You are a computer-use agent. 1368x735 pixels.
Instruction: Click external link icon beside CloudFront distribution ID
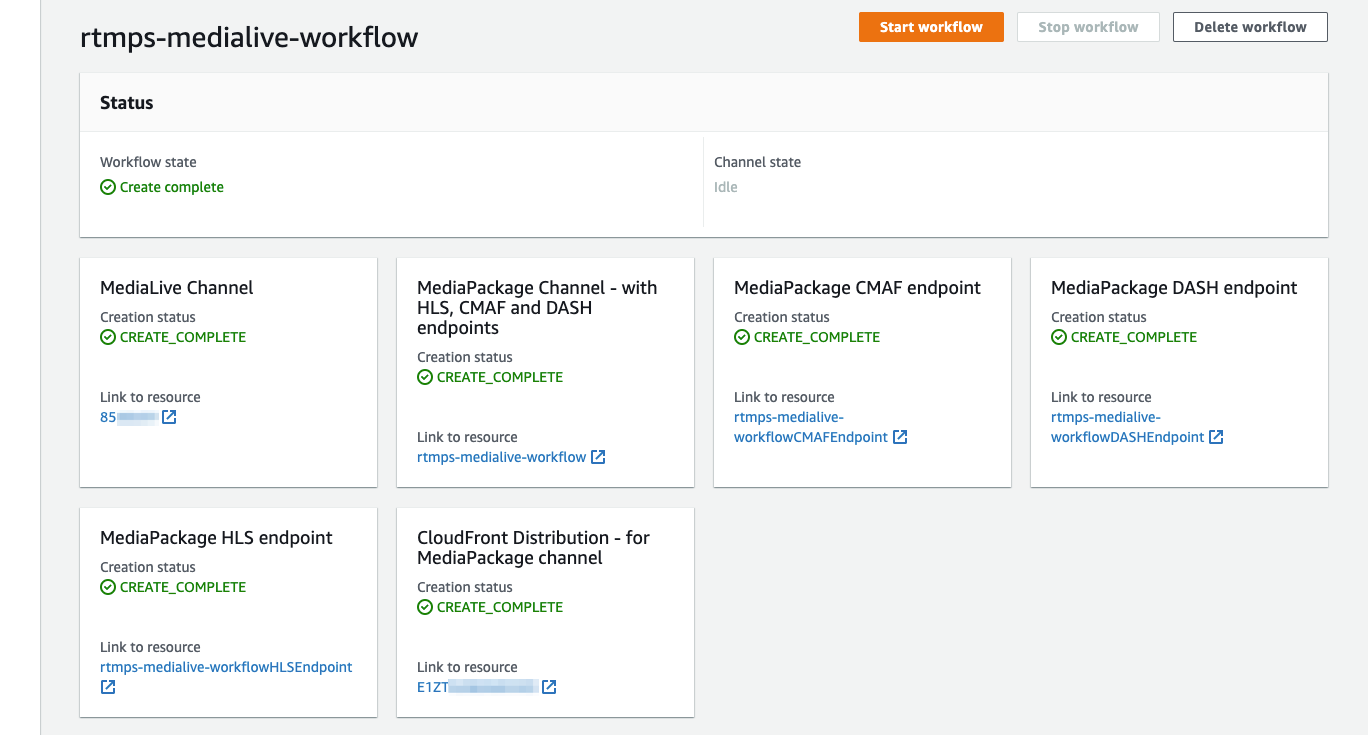click(x=549, y=687)
